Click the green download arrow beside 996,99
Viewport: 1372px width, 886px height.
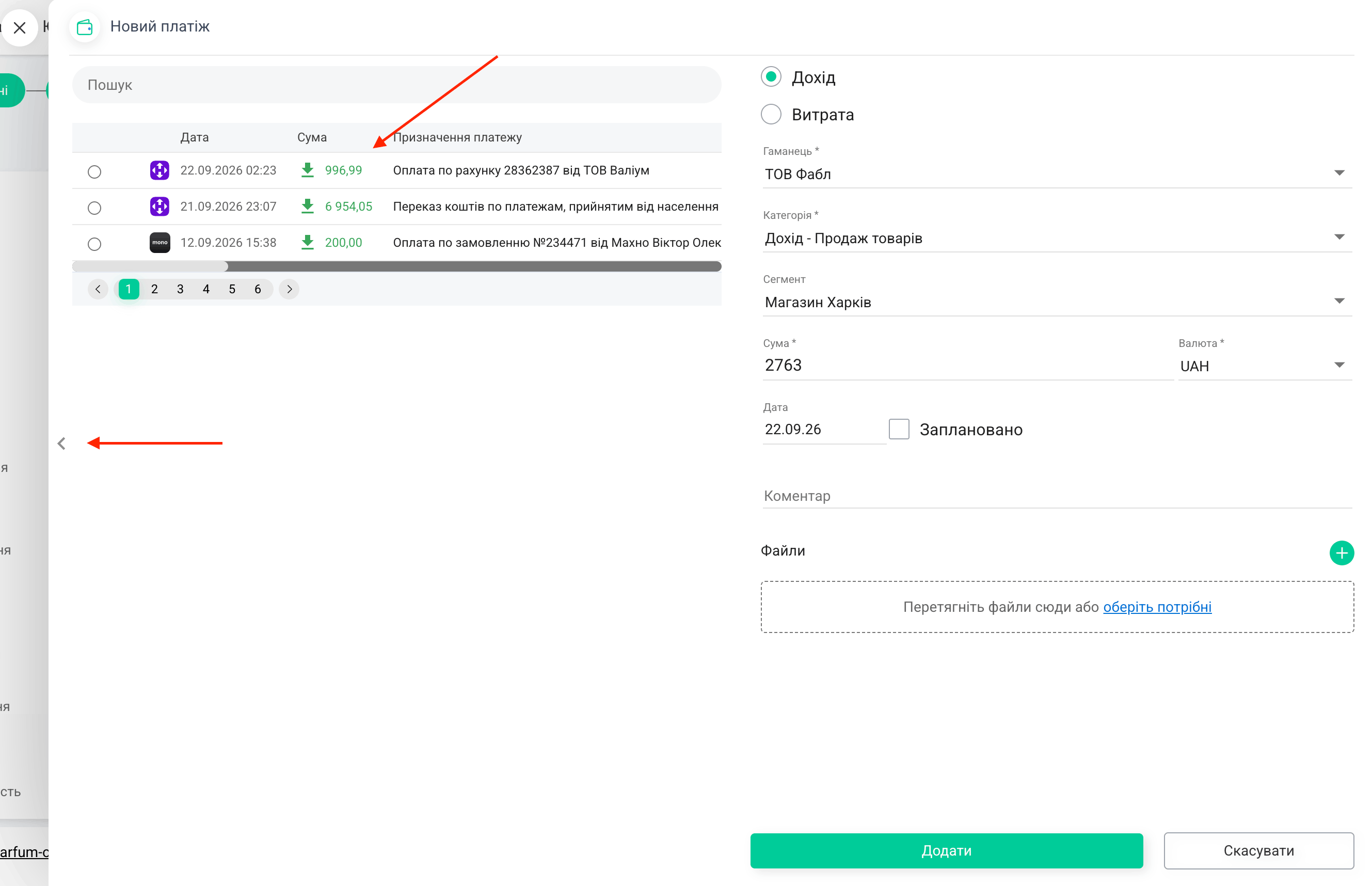pos(308,170)
